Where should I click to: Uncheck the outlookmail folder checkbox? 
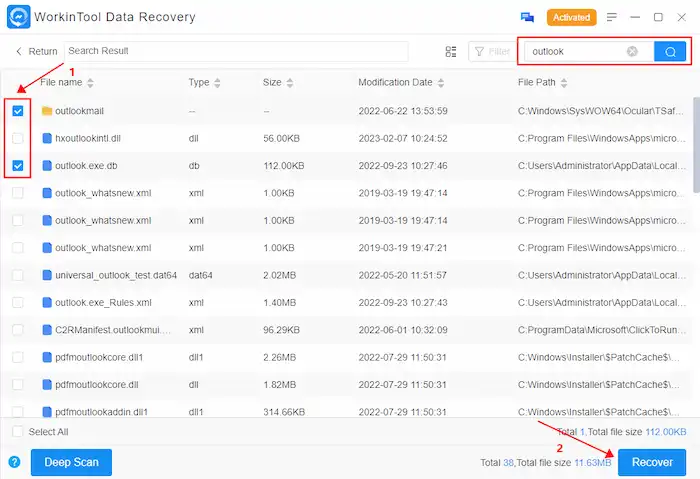pos(18,110)
